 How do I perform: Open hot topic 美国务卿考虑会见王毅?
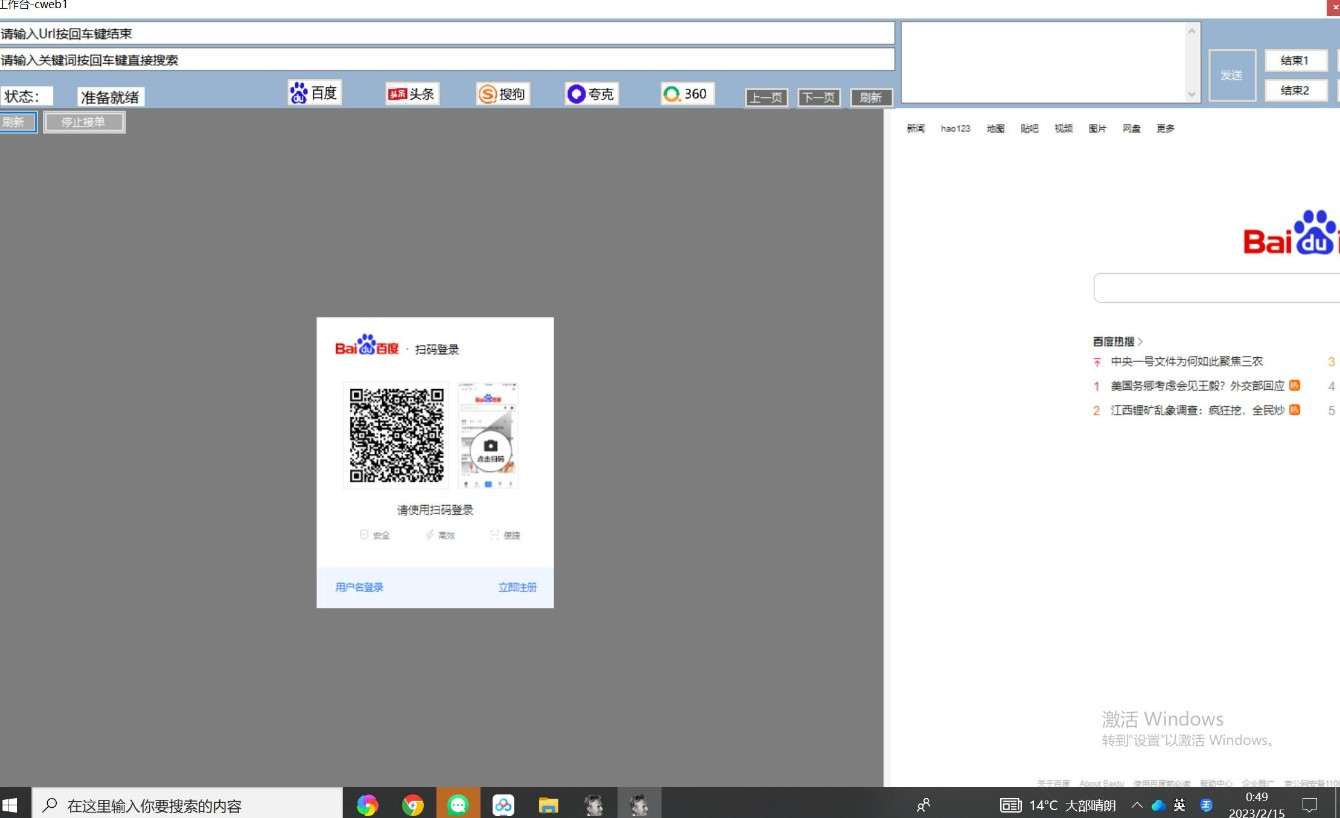(1197, 386)
